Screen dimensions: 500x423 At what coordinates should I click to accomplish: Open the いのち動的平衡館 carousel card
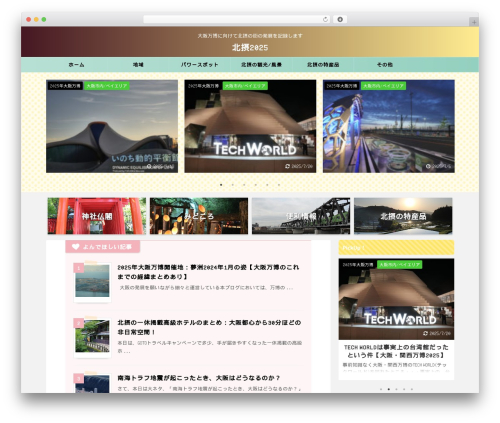coord(112,126)
